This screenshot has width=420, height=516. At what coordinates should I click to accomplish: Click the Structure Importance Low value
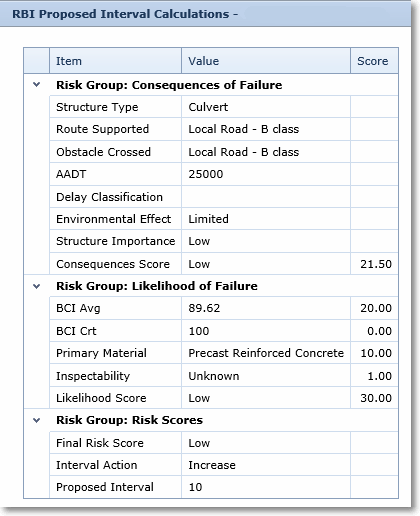click(199, 241)
